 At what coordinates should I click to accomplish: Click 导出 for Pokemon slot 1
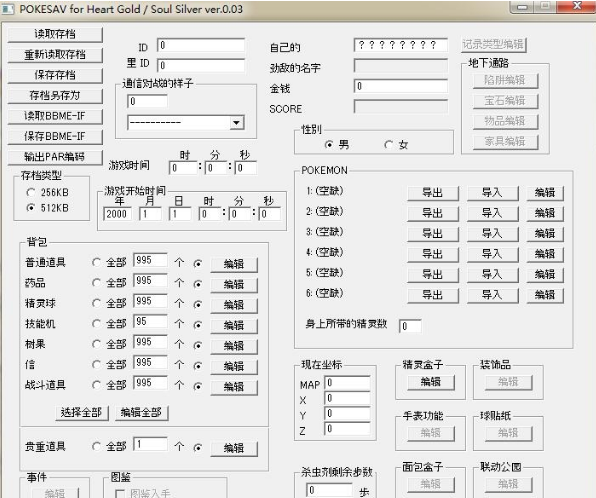pos(433,193)
